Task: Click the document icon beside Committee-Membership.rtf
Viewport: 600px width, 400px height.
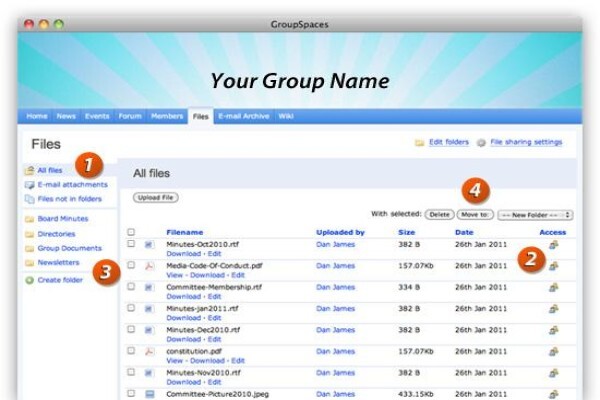Action: click(x=149, y=287)
